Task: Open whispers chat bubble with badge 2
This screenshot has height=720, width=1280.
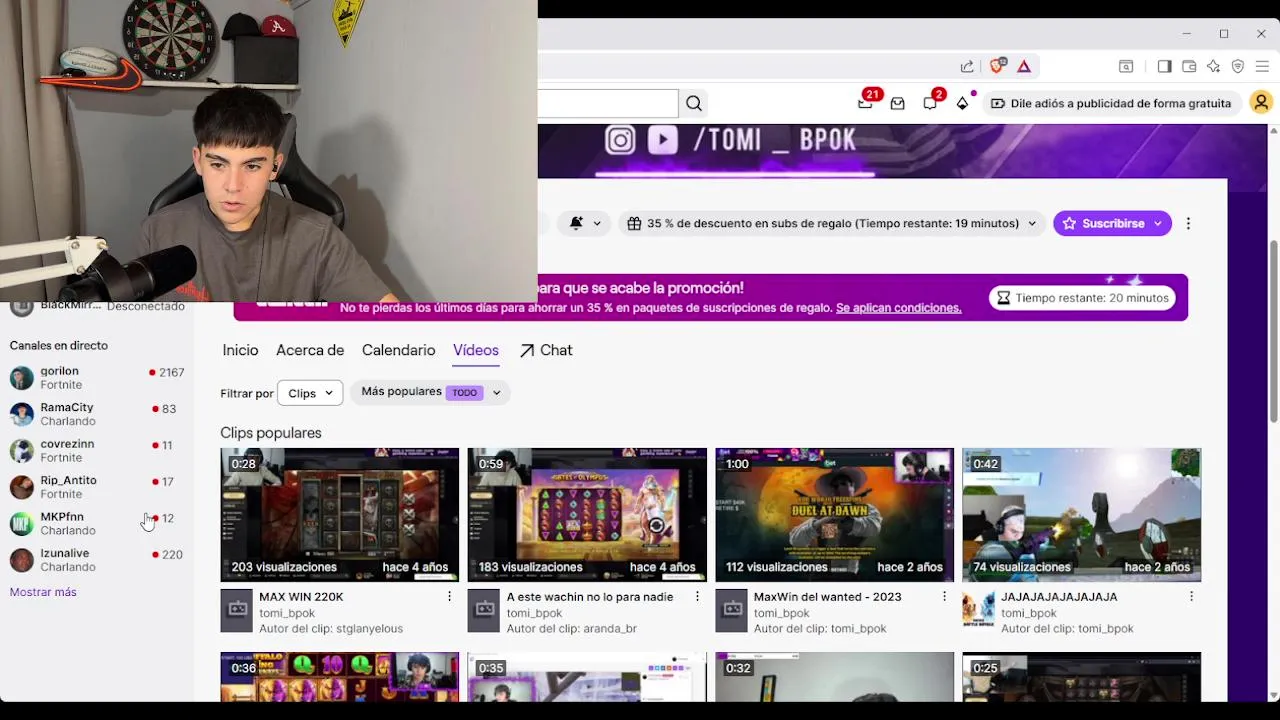Action: (931, 102)
